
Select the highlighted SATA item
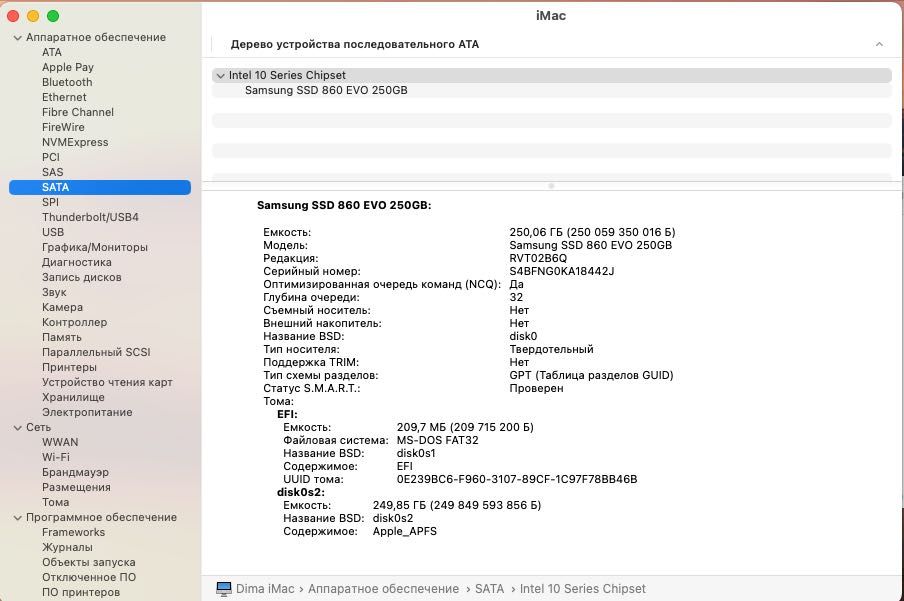100,187
